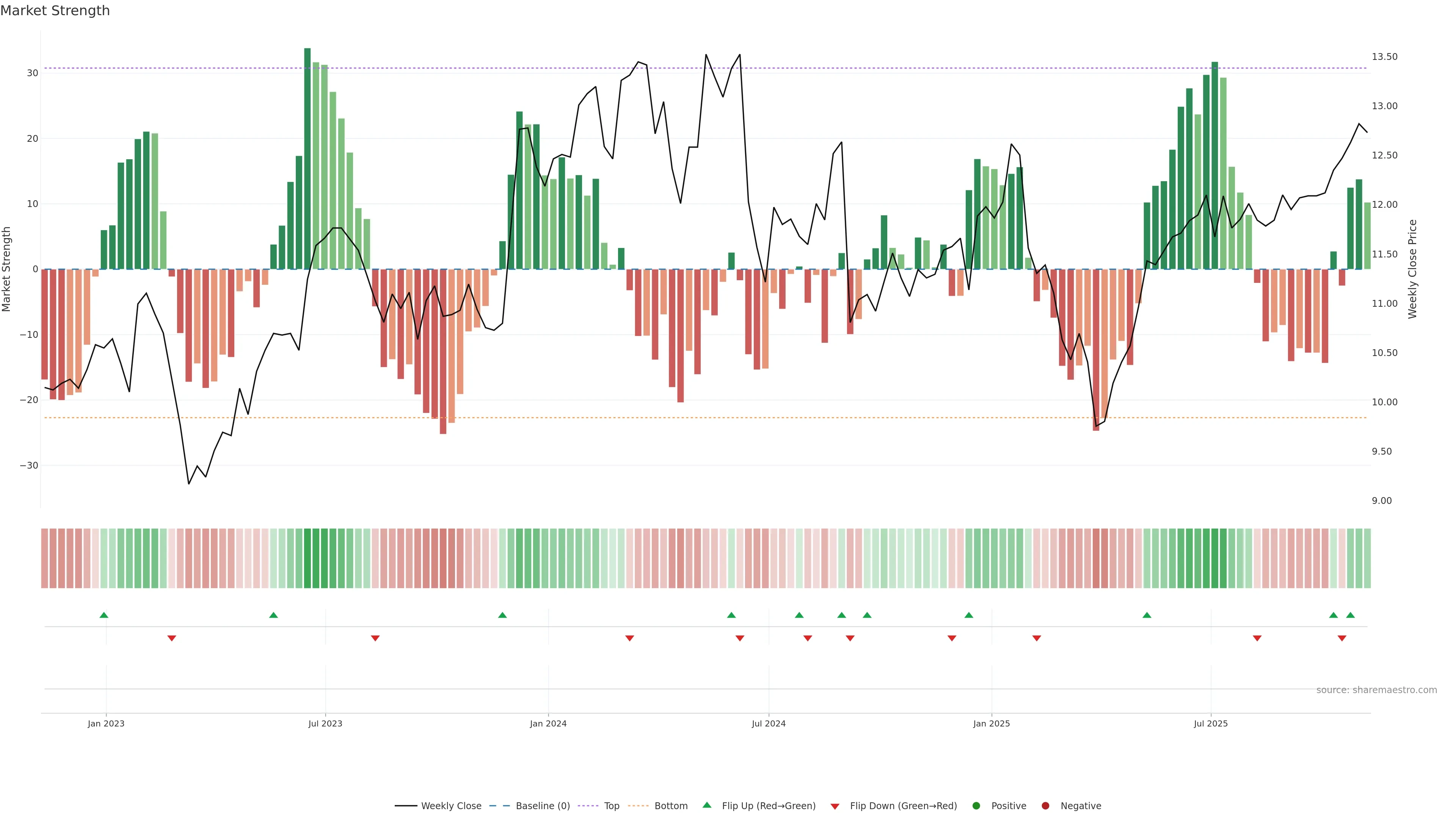Click the Jan 2025 x-axis label
This screenshot has width=1456, height=819.
click(992, 723)
